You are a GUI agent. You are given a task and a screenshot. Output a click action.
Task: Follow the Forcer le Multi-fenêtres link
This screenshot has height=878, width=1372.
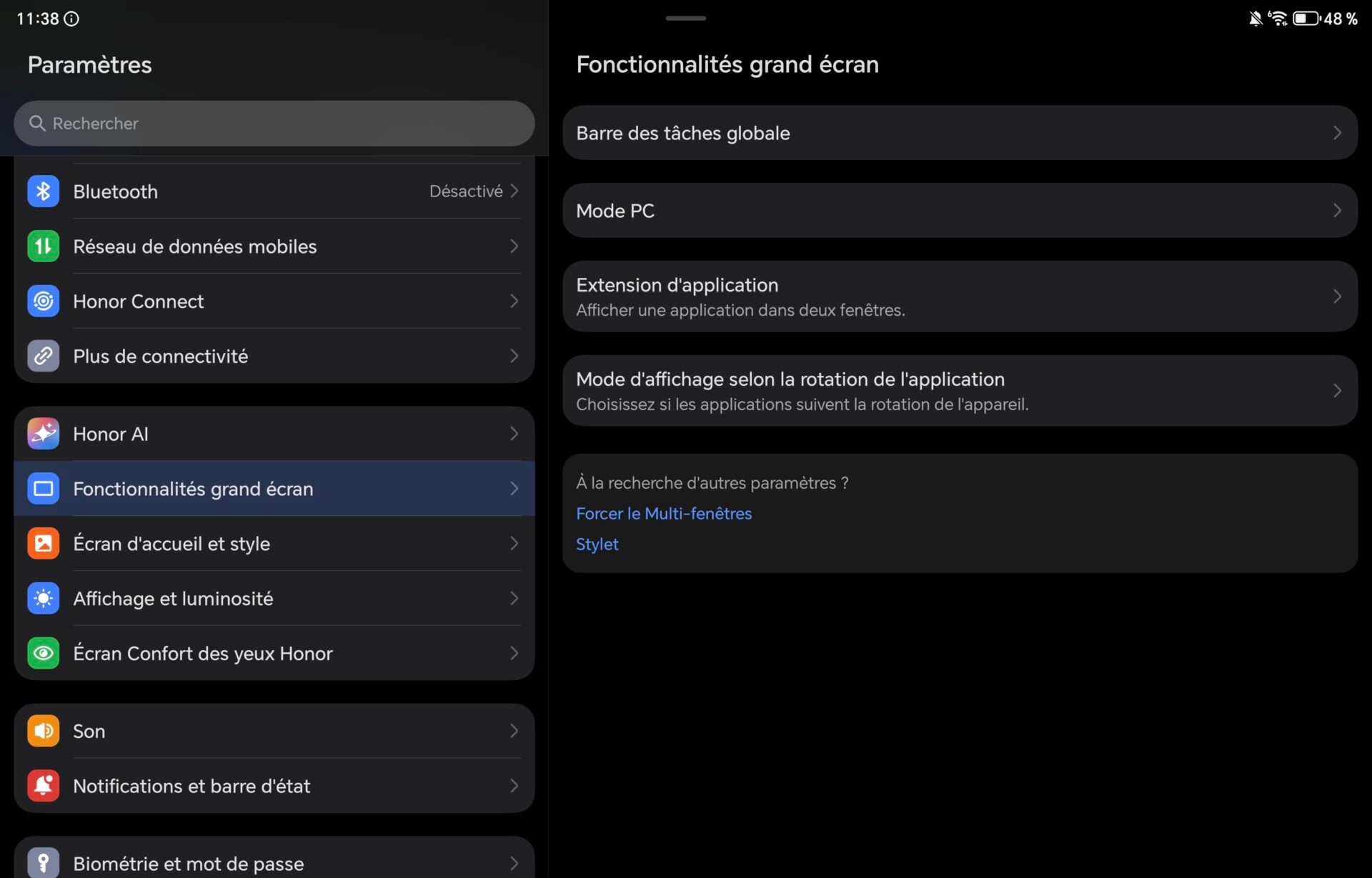coord(663,514)
